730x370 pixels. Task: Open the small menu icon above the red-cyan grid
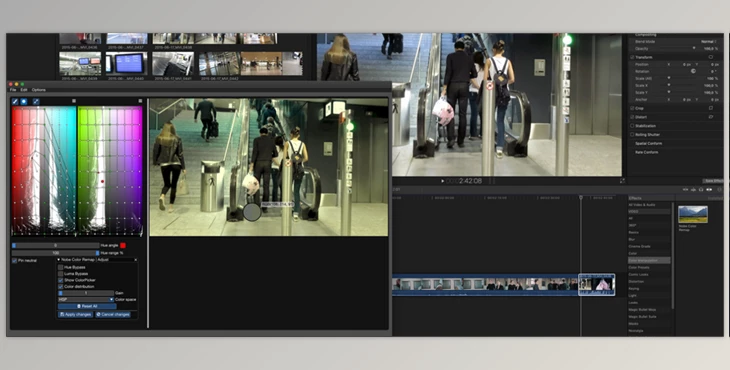(x=74, y=101)
